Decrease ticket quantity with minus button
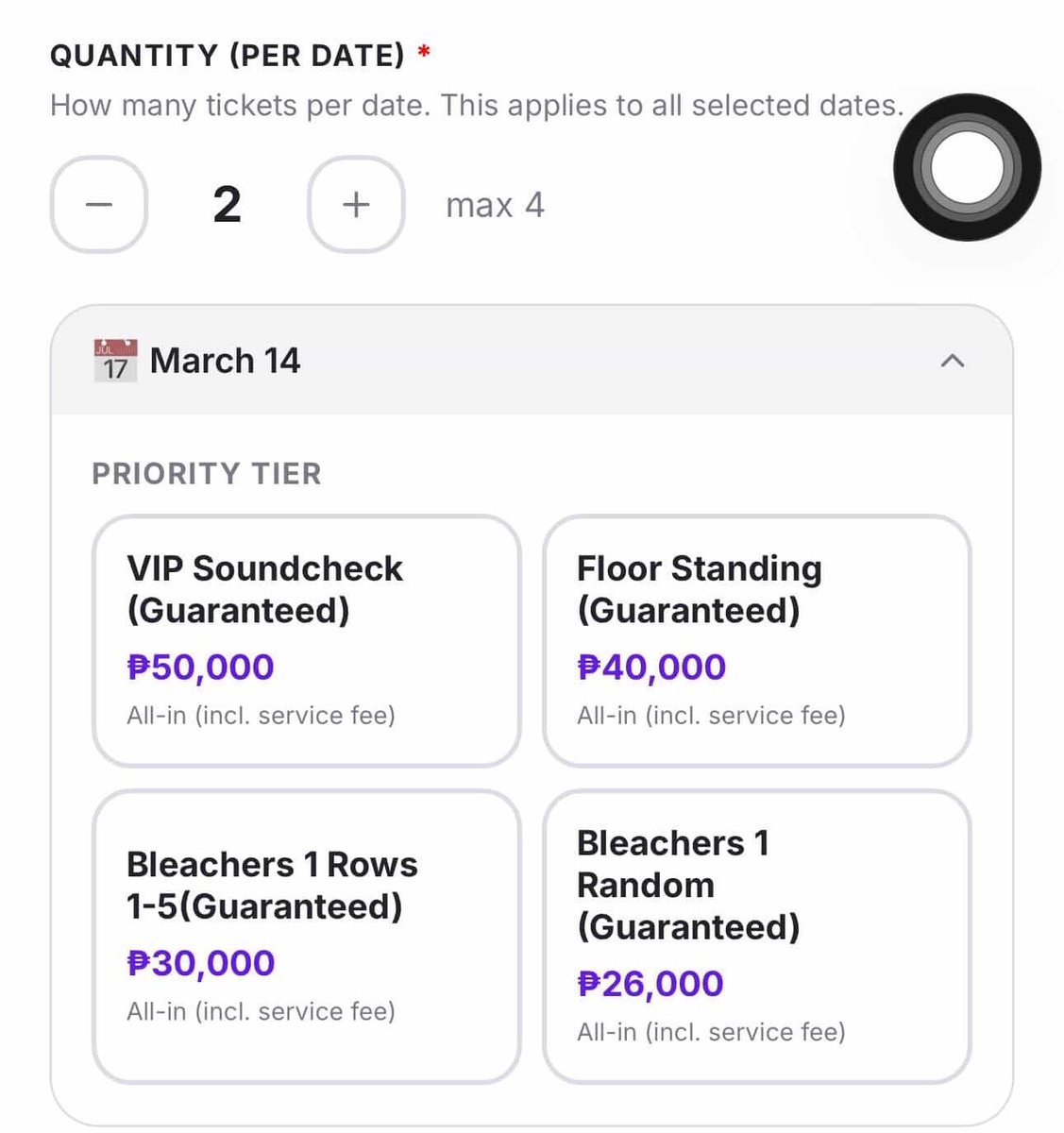 click(98, 205)
